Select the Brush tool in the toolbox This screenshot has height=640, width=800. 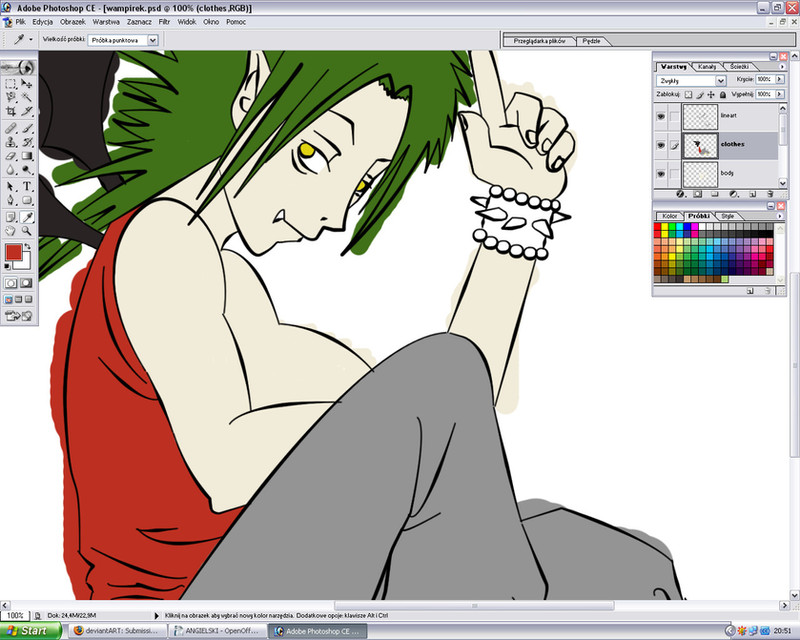(27, 128)
